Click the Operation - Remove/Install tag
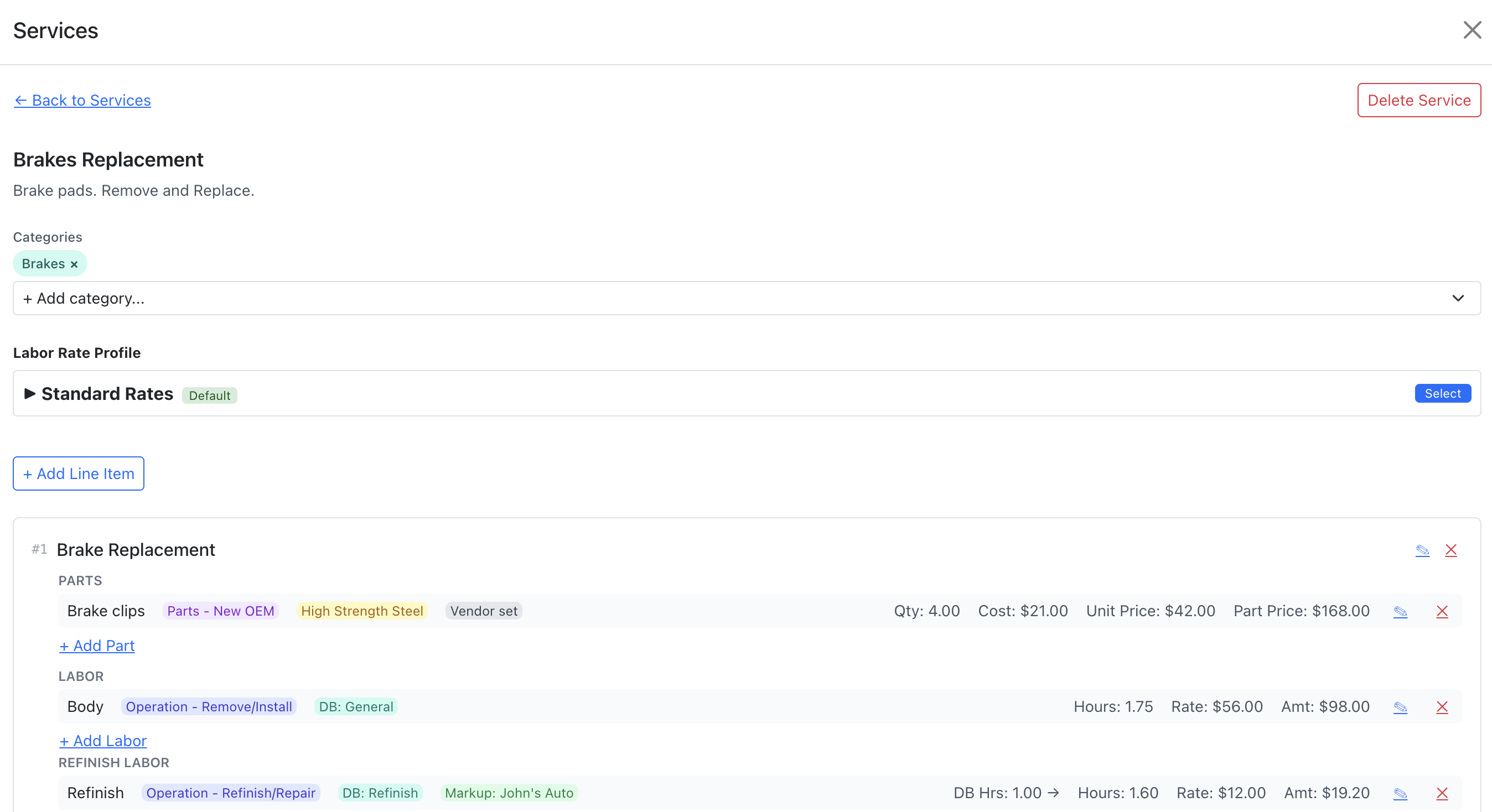Screen dimensions: 1492x812 pos(209,707)
